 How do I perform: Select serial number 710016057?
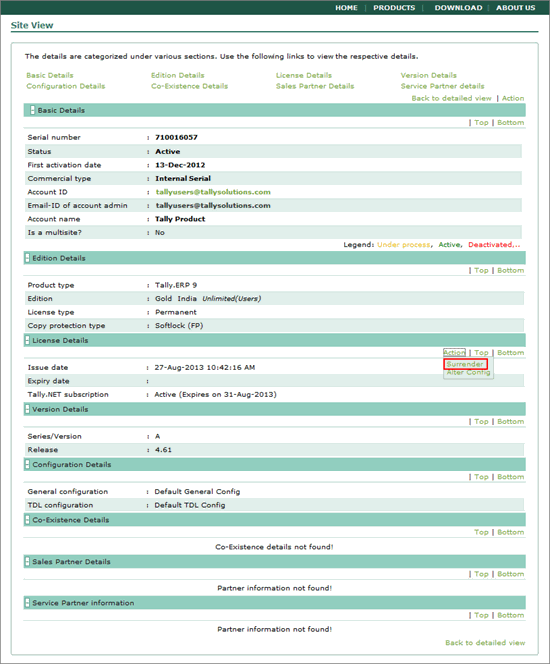pos(176,138)
